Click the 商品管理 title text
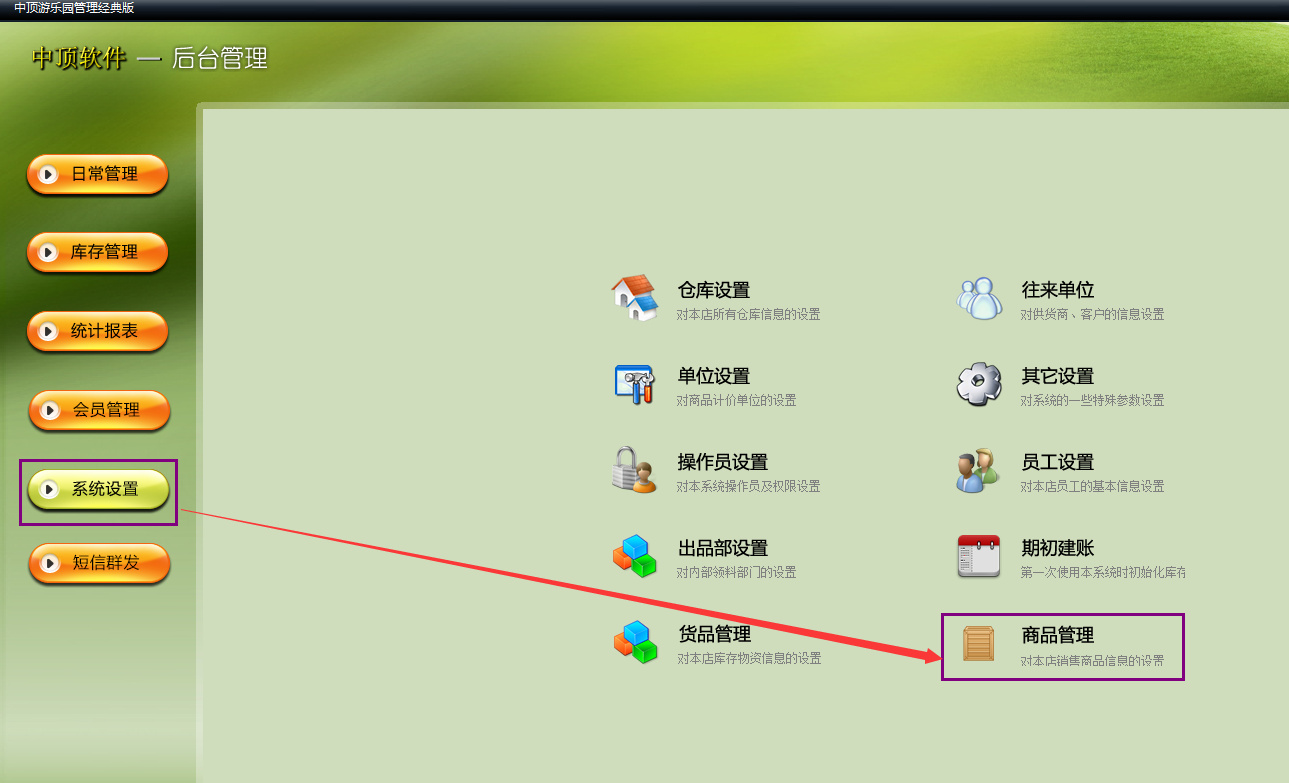1289x783 pixels. click(1058, 635)
